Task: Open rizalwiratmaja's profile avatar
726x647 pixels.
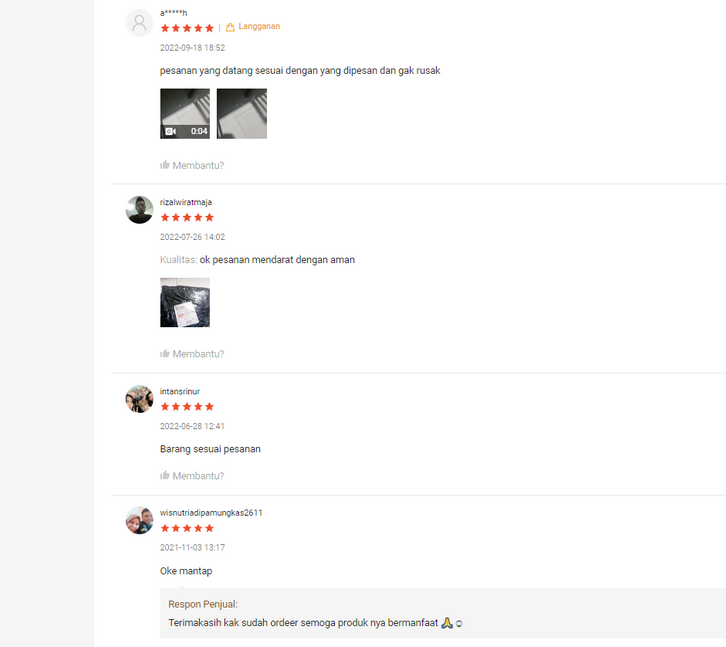Action: pos(139,210)
